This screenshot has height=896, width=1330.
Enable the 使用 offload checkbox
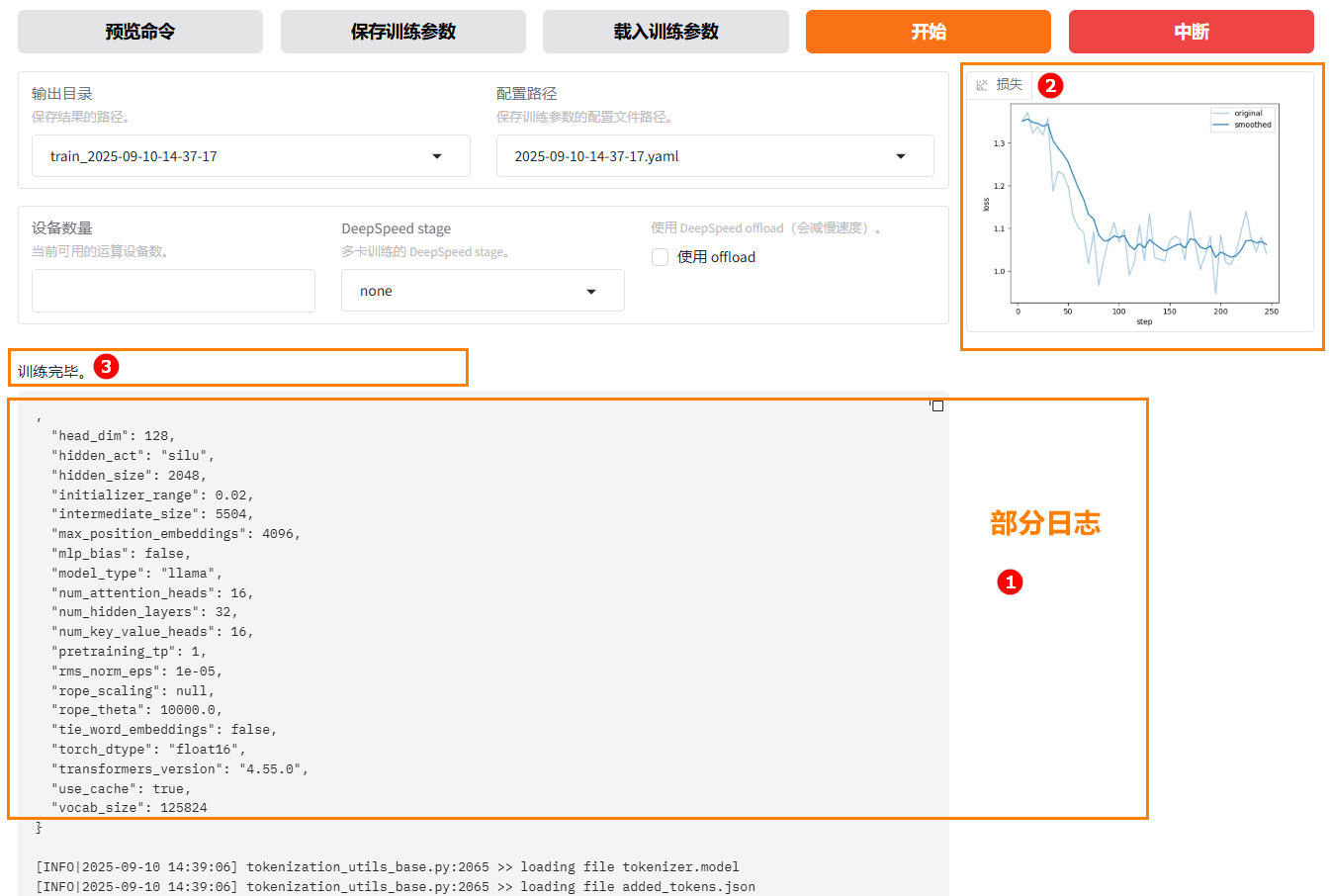(x=661, y=257)
